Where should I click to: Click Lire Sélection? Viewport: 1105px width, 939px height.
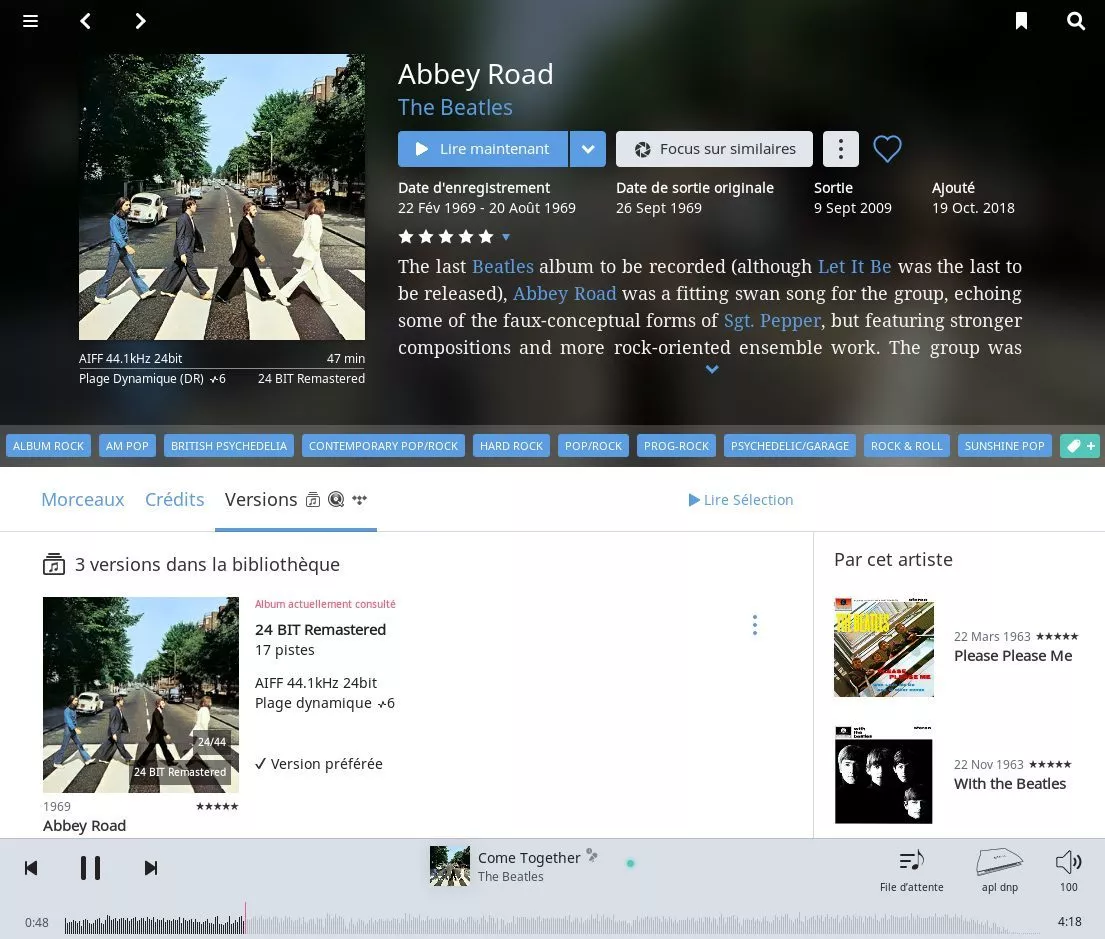click(741, 500)
